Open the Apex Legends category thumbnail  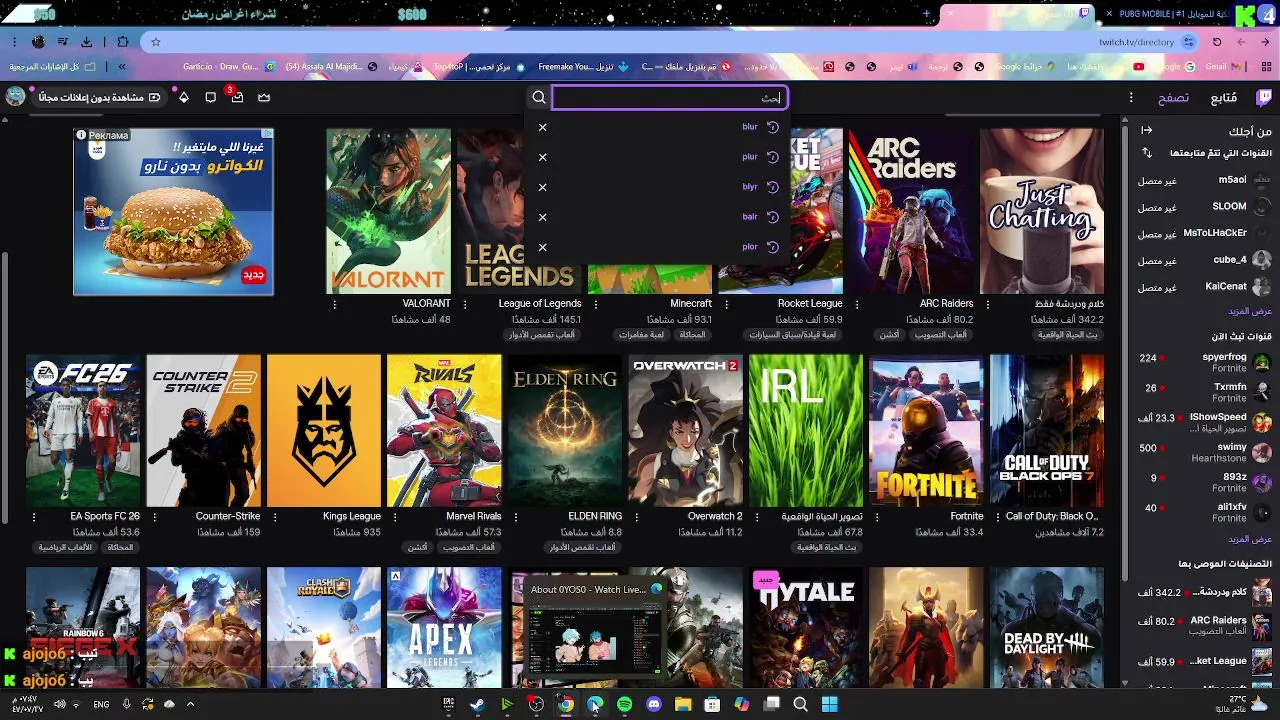pyautogui.click(x=444, y=627)
